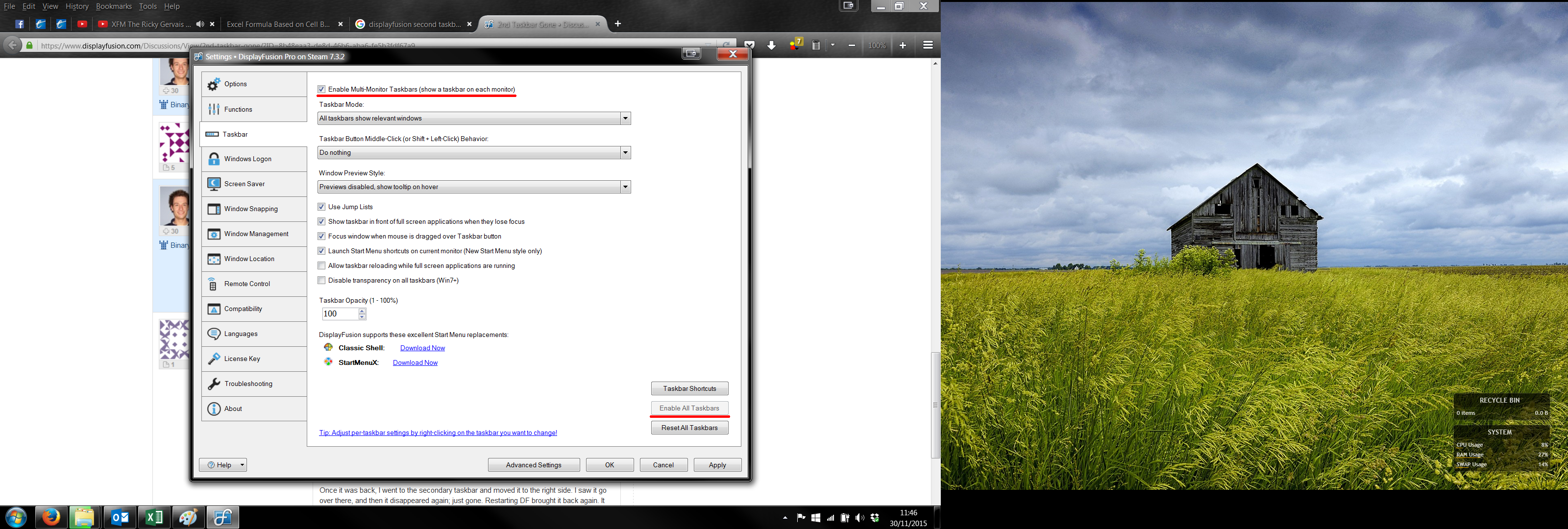Expand the Taskbar Mode dropdown

625,119
